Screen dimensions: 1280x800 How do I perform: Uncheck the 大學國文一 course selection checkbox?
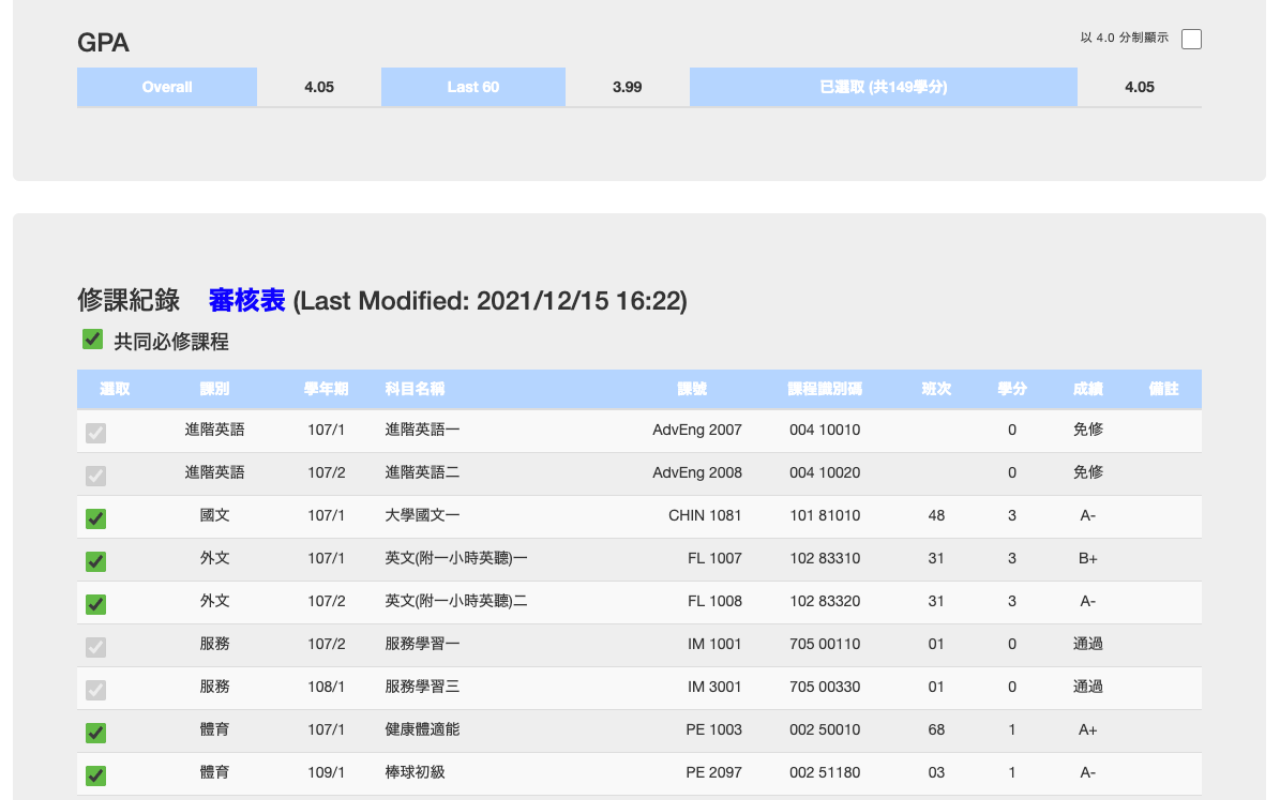[96, 518]
